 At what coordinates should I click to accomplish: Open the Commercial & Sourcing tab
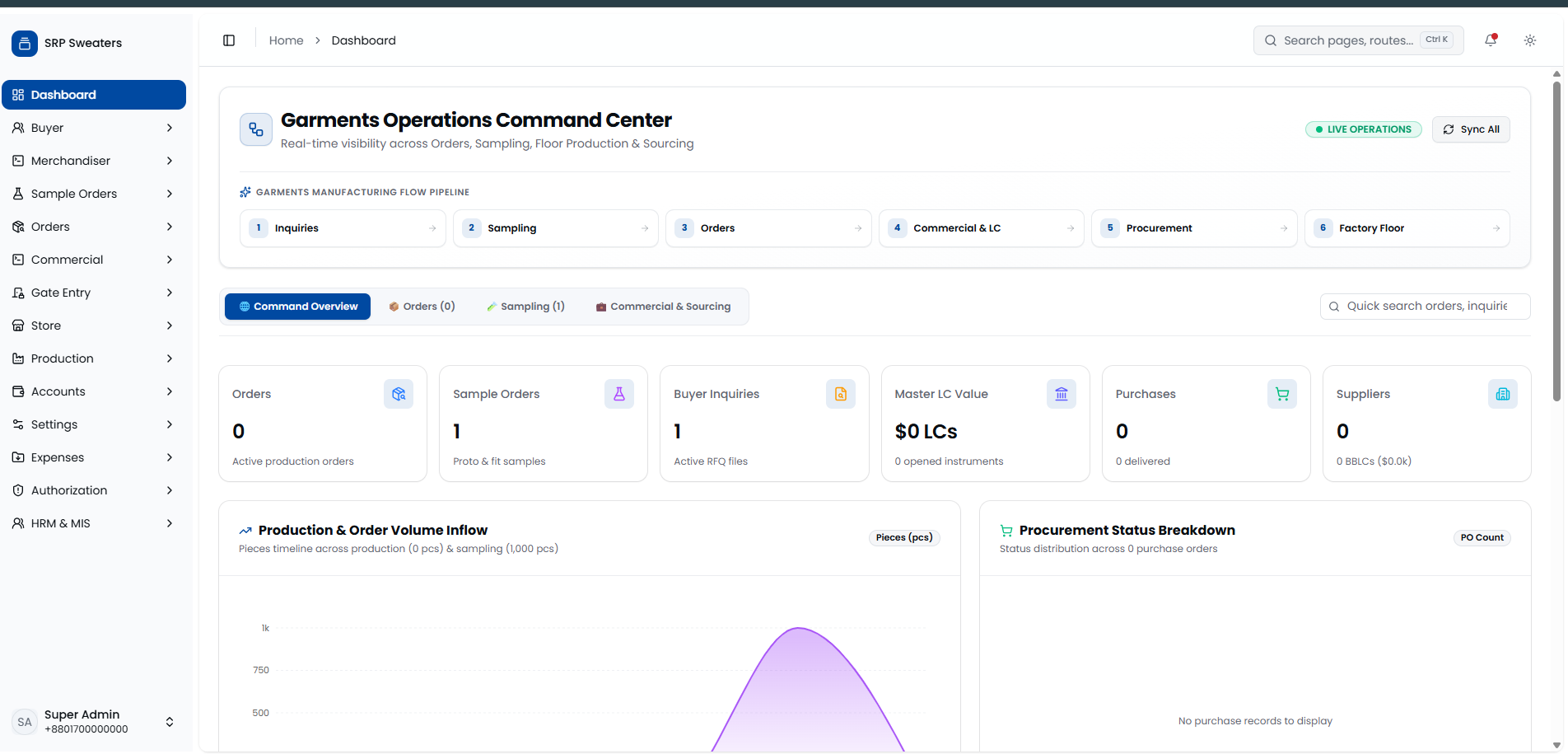click(663, 307)
